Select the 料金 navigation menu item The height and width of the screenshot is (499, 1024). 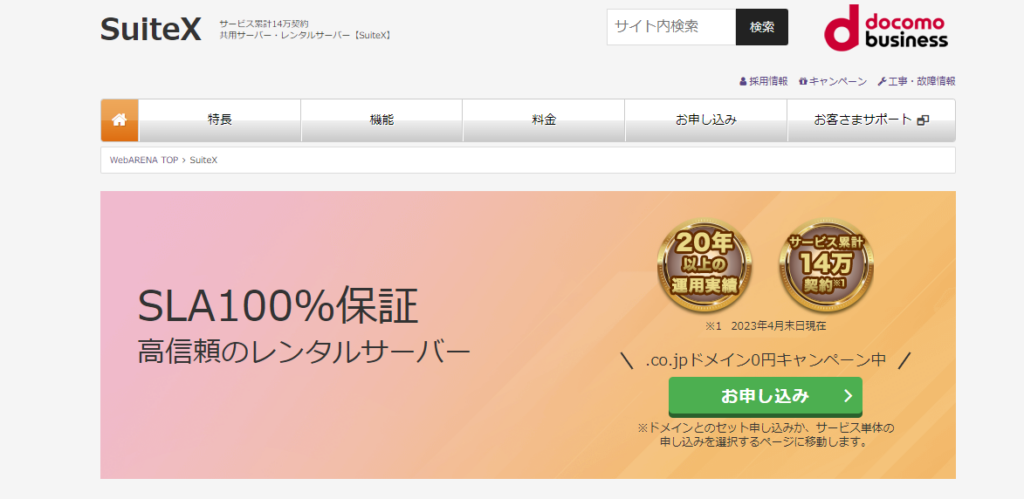tap(544, 120)
